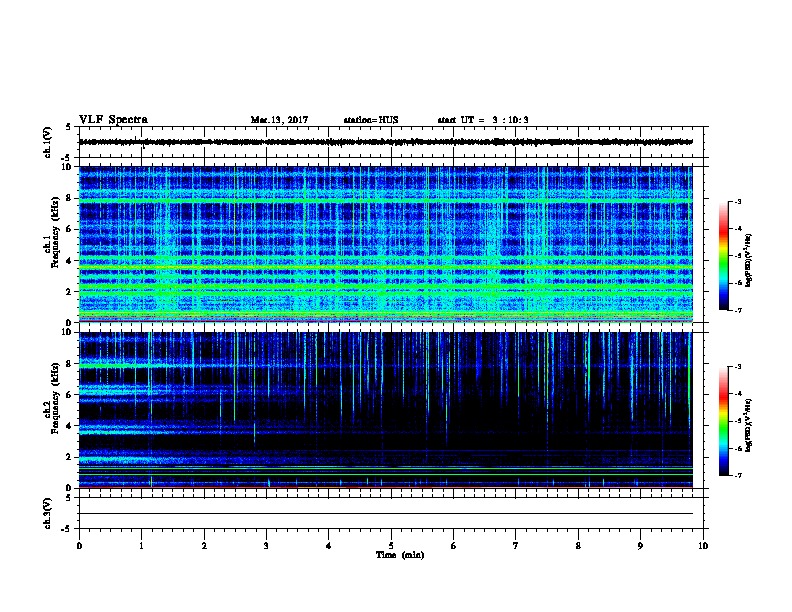
Task: Click time axis tick label "5"
Action: click(391, 546)
